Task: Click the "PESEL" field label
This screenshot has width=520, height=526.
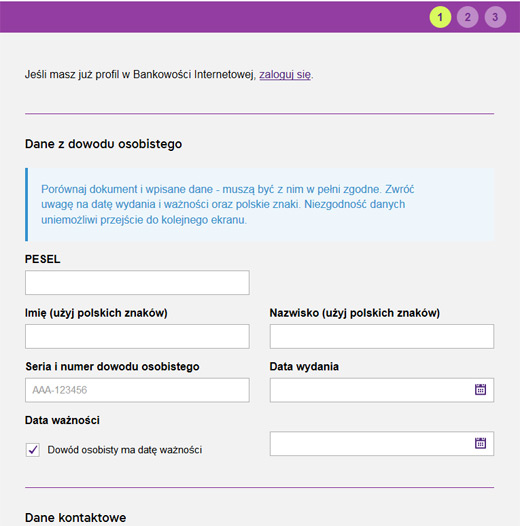Action: pos(43,259)
